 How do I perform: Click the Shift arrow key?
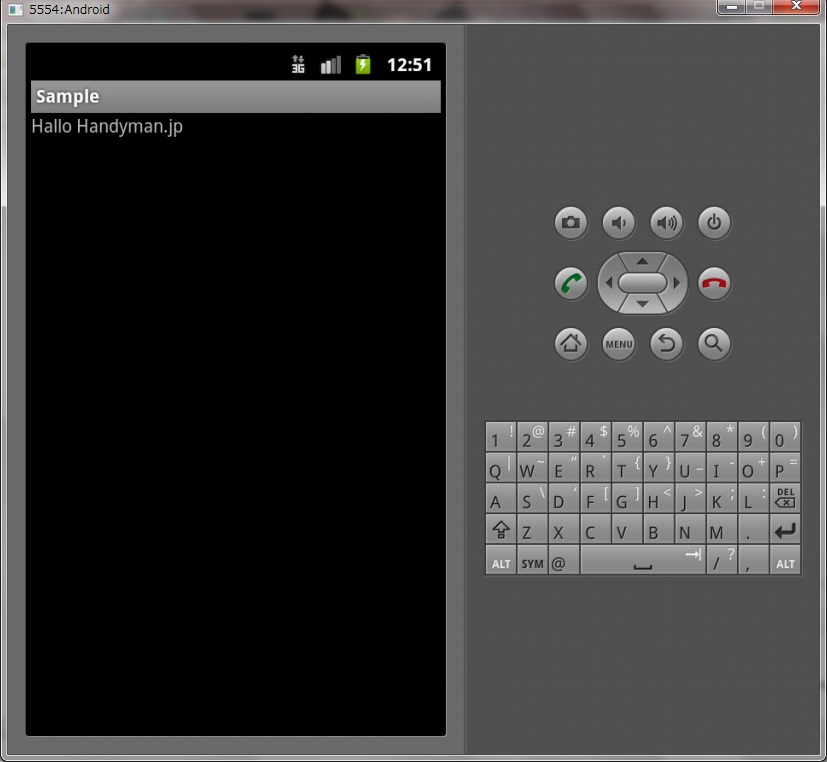point(501,529)
